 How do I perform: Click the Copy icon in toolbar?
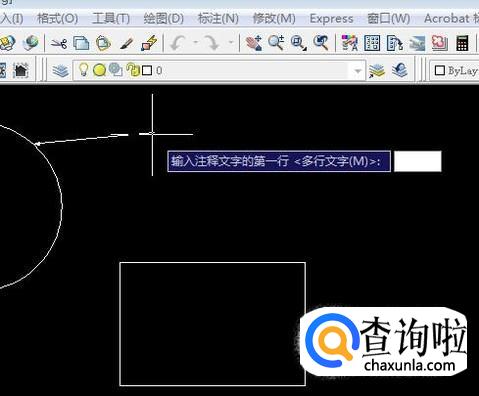coord(81,43)
